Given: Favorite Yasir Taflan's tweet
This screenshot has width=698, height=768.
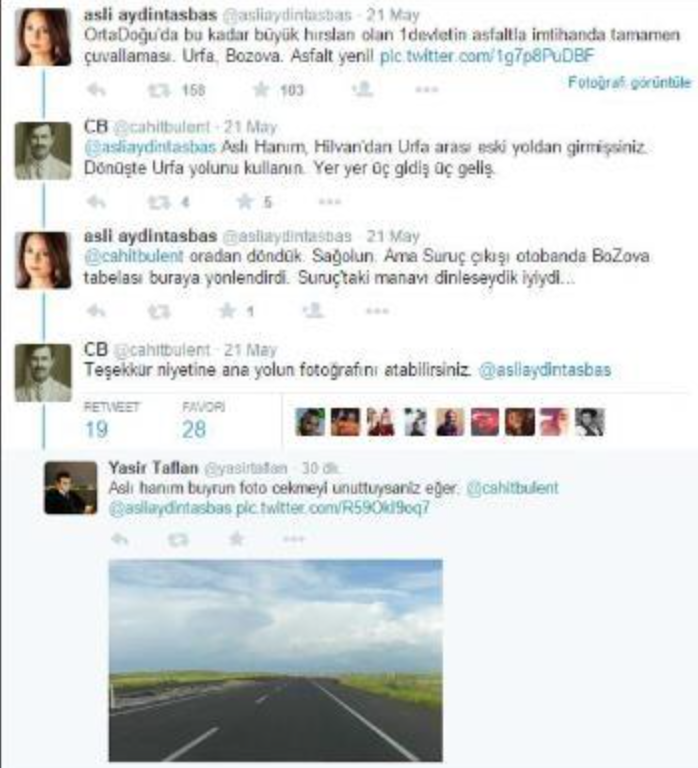Looking at the screenshot, I should (x=237, y=539).
